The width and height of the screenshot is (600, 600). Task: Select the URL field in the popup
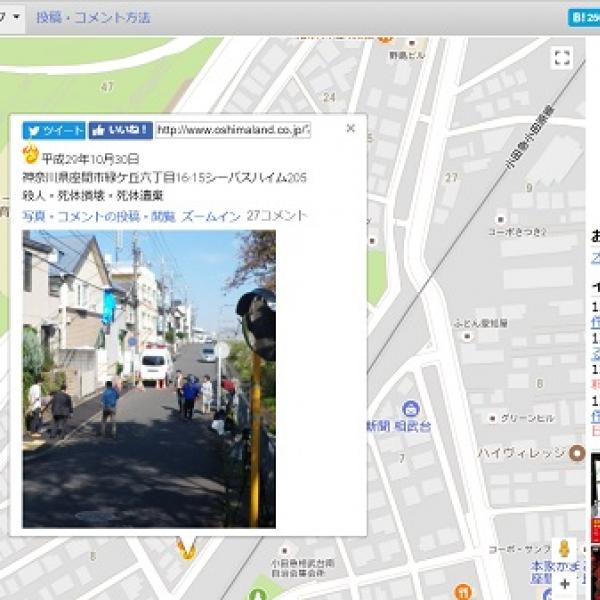(x=233, y=130)
